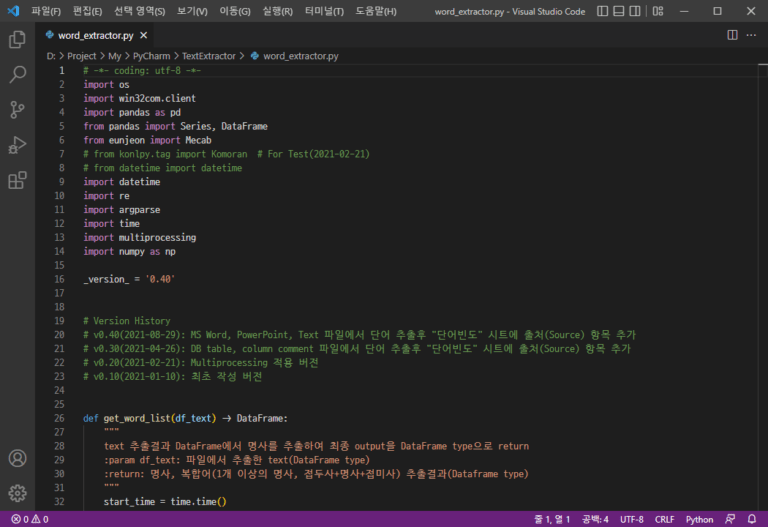768x527 pixels.
Task: Click the '# -*- coding: utf-8 -*-' line
Action: click(142, 71)
